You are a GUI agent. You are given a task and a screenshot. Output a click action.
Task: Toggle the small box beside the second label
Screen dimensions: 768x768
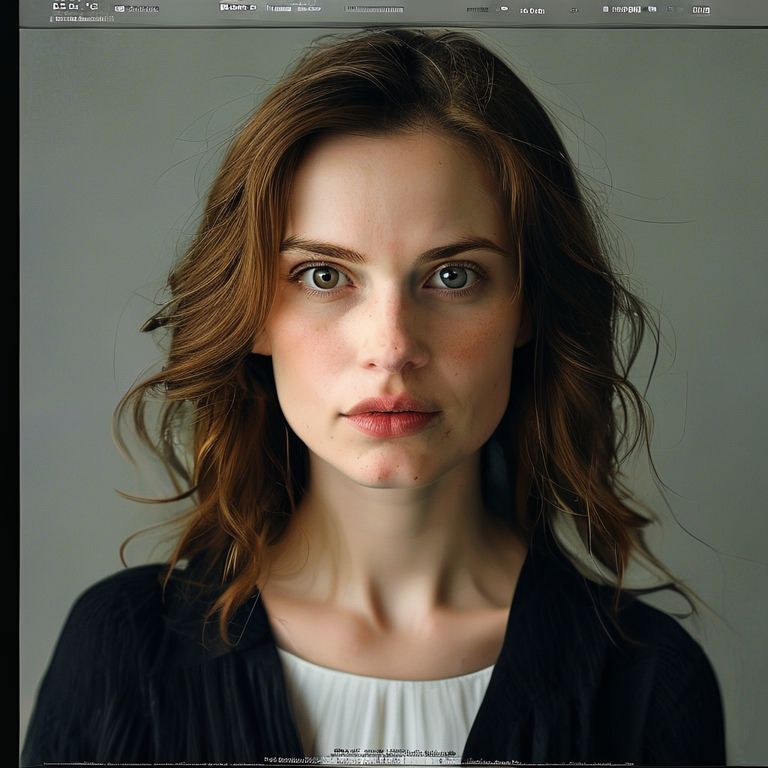[118, 8]
